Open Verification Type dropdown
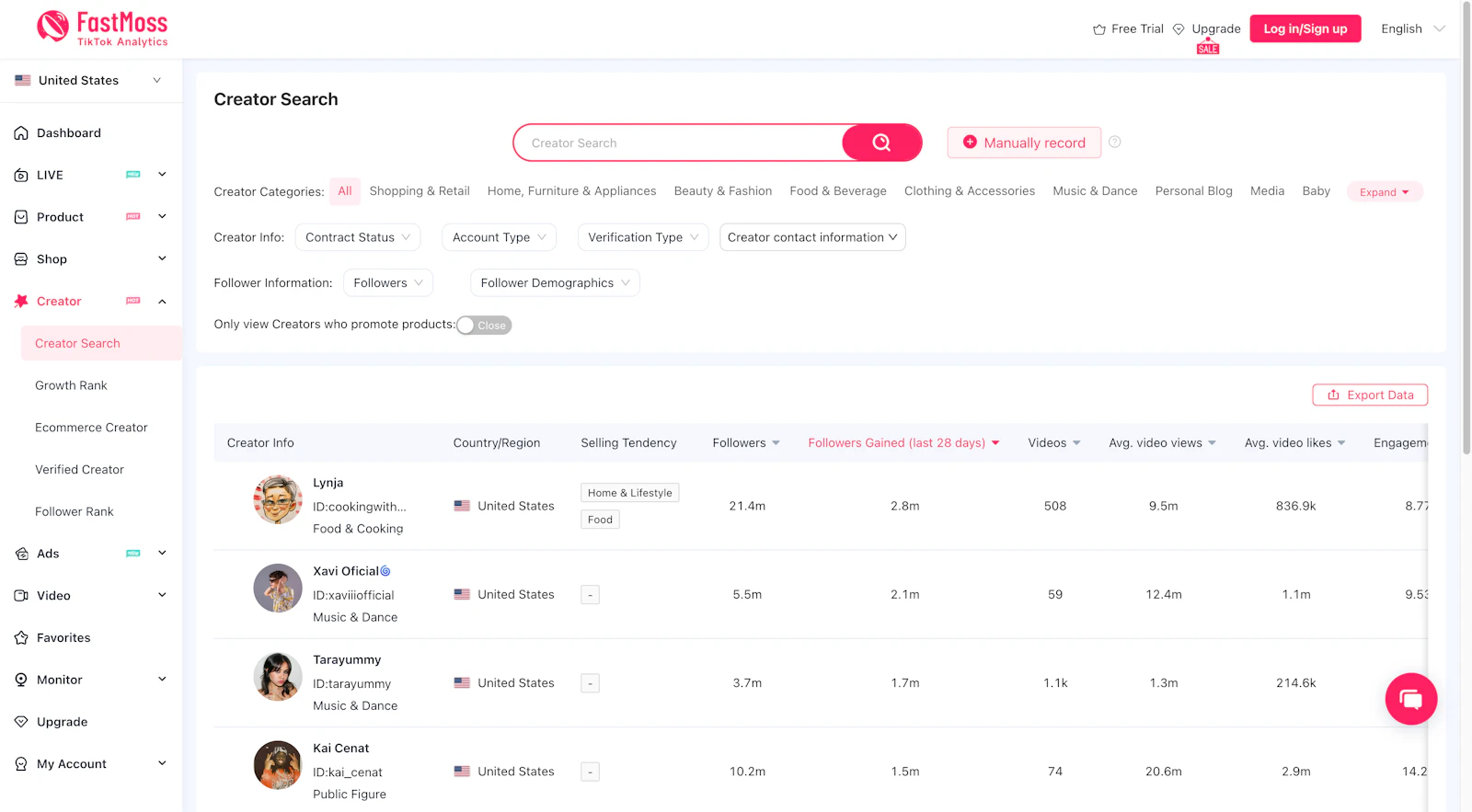This screenshot has width=1472, height=812. (x=644, y=237)
